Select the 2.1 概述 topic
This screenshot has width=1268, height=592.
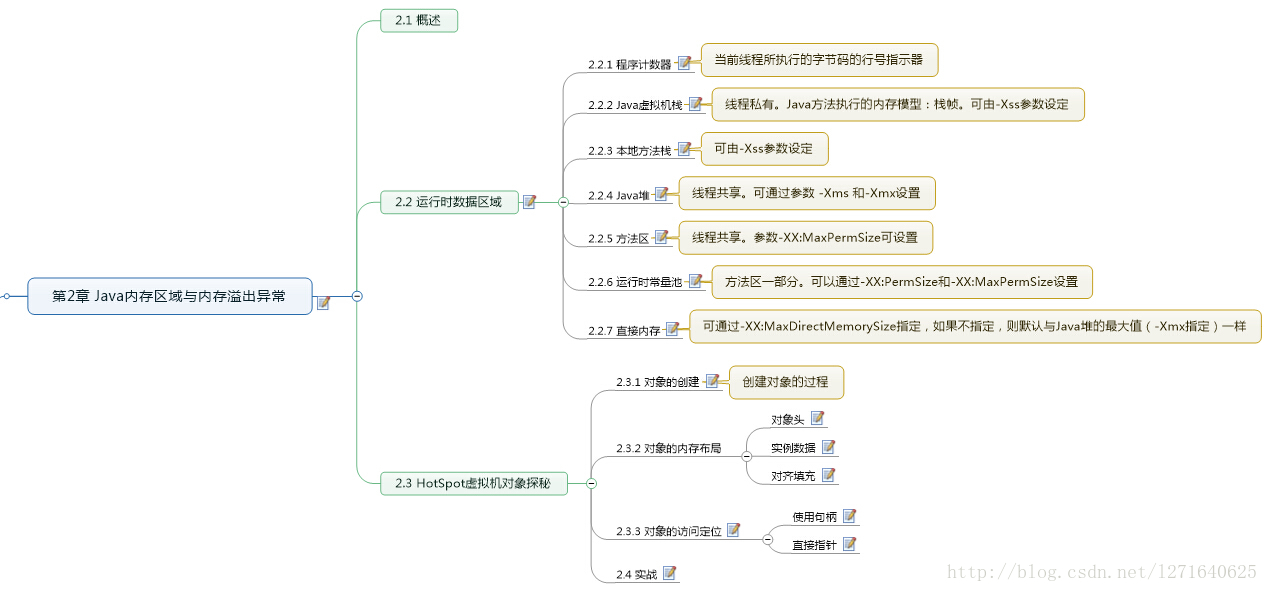pyautogui.click(x=419, y=20)
